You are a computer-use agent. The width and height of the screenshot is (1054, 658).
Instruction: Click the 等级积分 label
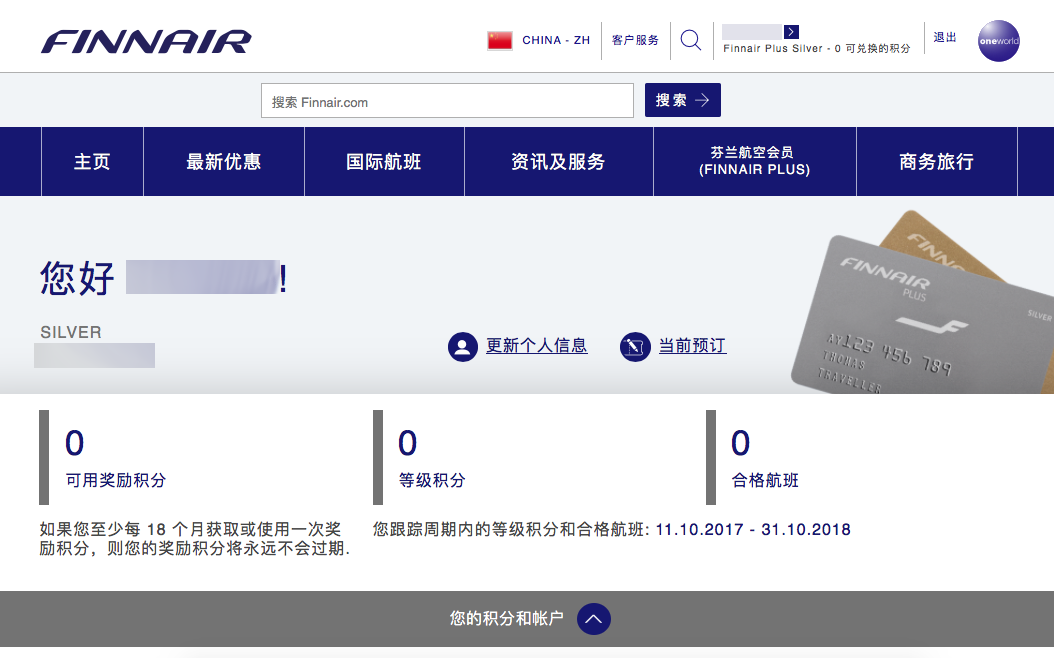tap(432, 481)
